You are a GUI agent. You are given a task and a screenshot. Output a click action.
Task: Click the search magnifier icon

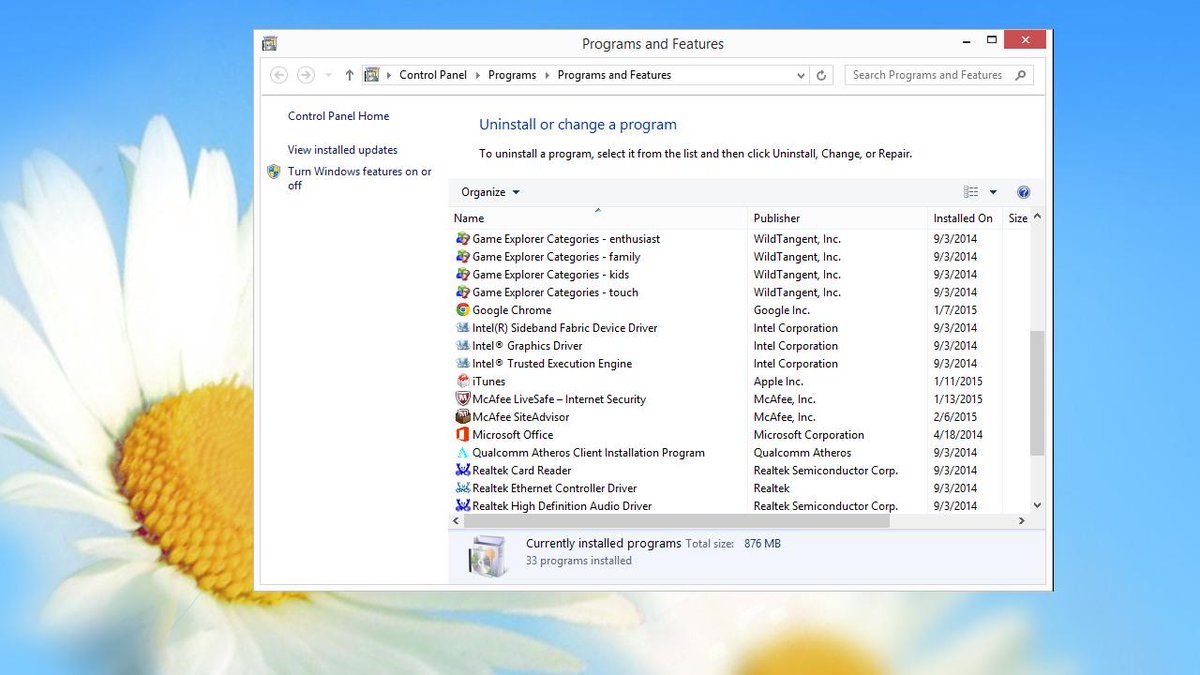(1020, 75)
